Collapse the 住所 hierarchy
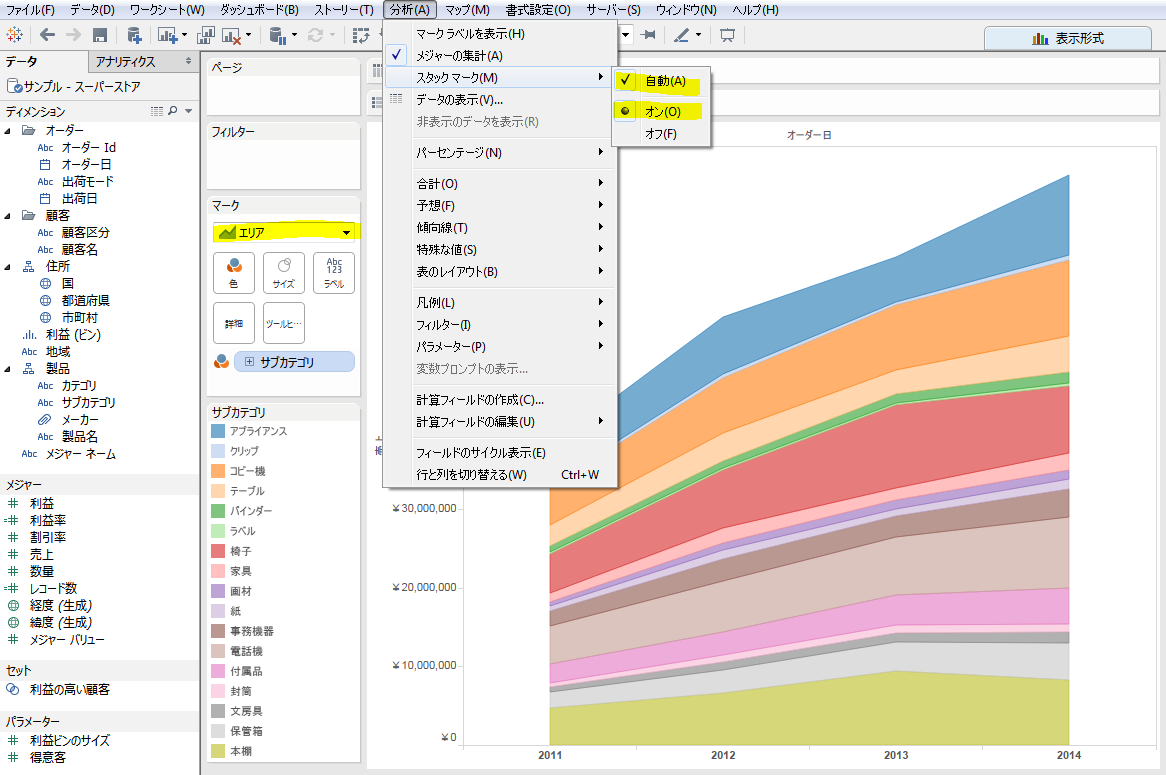Screen dimensions: 1166x775 (8, 266)
